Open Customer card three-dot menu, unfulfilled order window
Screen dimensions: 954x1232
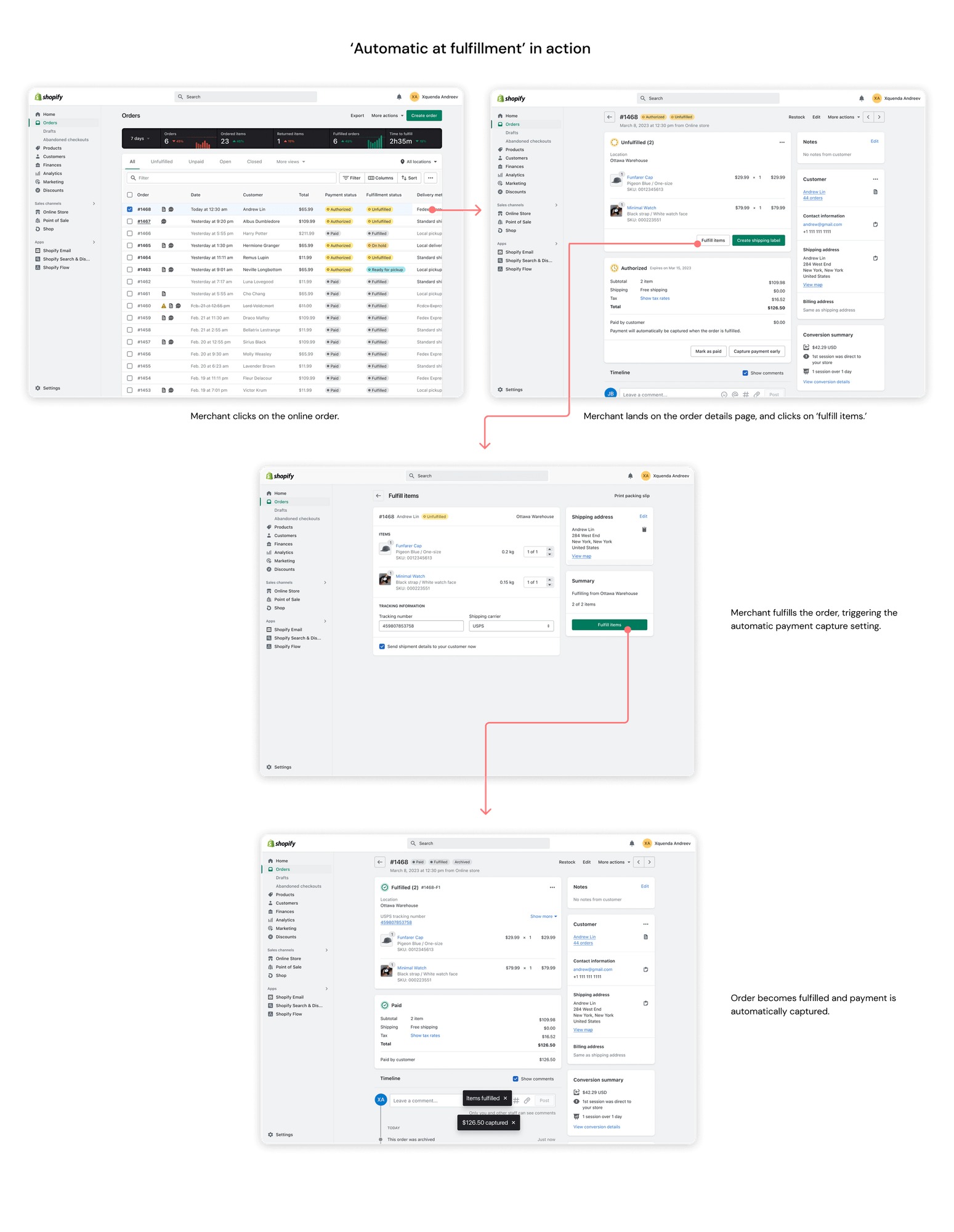point(875,179)
